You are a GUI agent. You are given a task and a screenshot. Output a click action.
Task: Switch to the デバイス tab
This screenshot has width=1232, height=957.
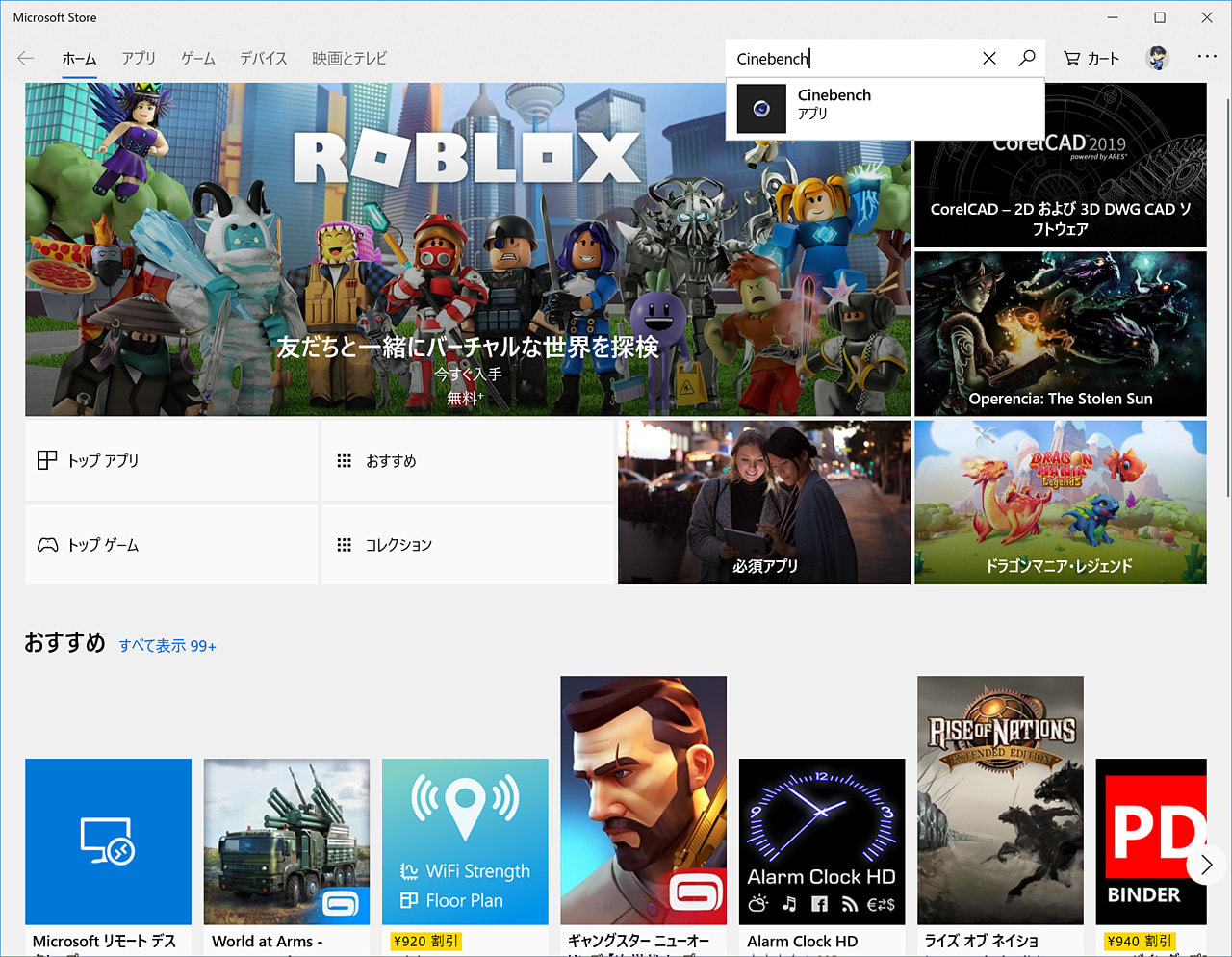(264, 59)
